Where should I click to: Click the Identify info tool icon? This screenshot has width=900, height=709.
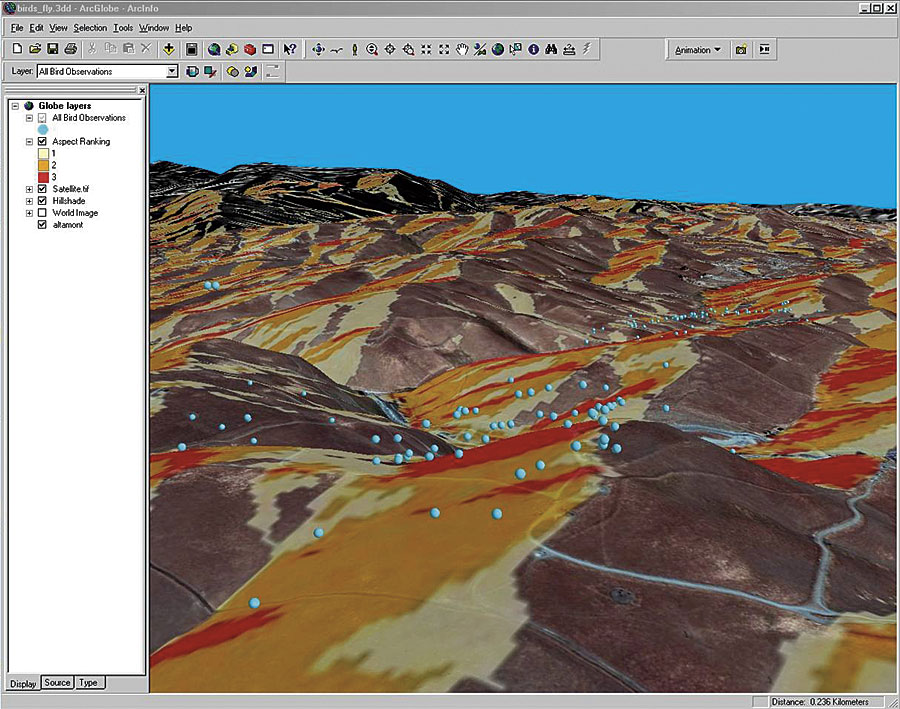click(x=534, y=48)
